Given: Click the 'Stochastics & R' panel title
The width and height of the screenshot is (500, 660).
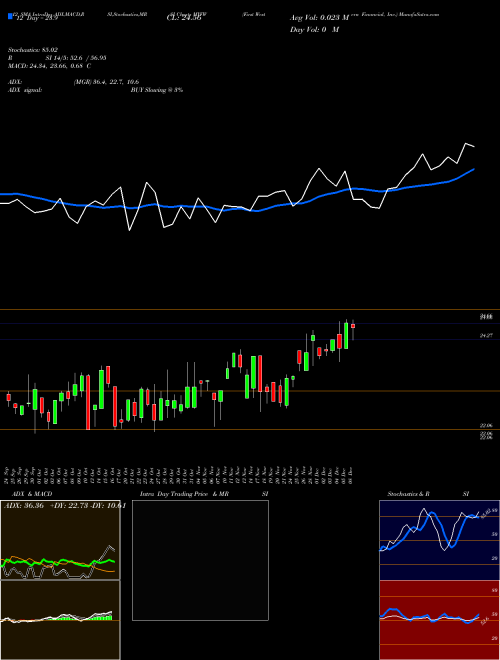Looking at the screenshot, I should click(x=409, y=494).
